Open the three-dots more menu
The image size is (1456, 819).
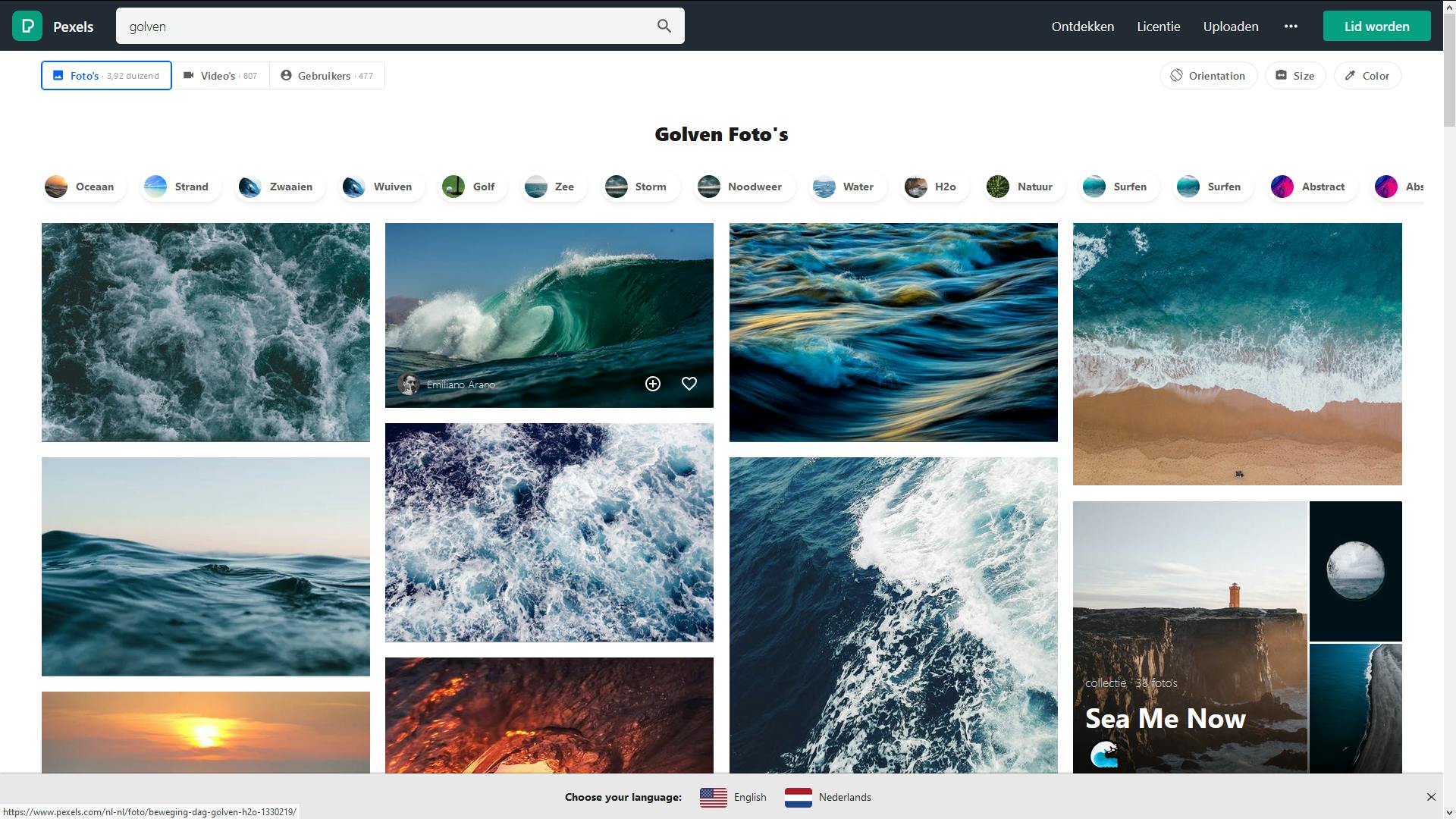1291,27
